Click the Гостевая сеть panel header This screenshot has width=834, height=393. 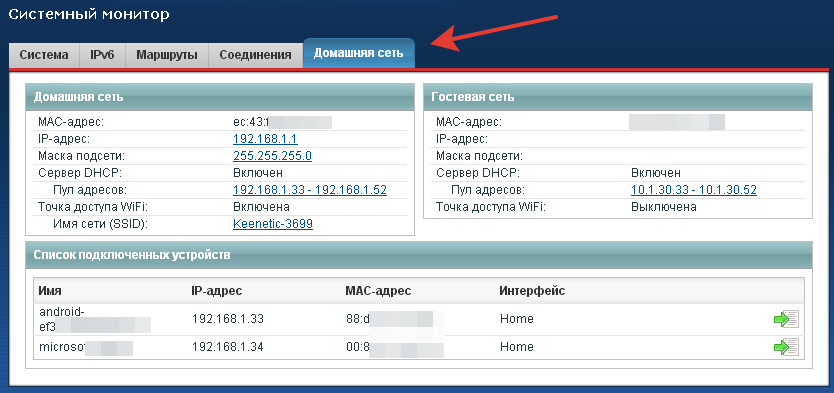coord(618,97)
